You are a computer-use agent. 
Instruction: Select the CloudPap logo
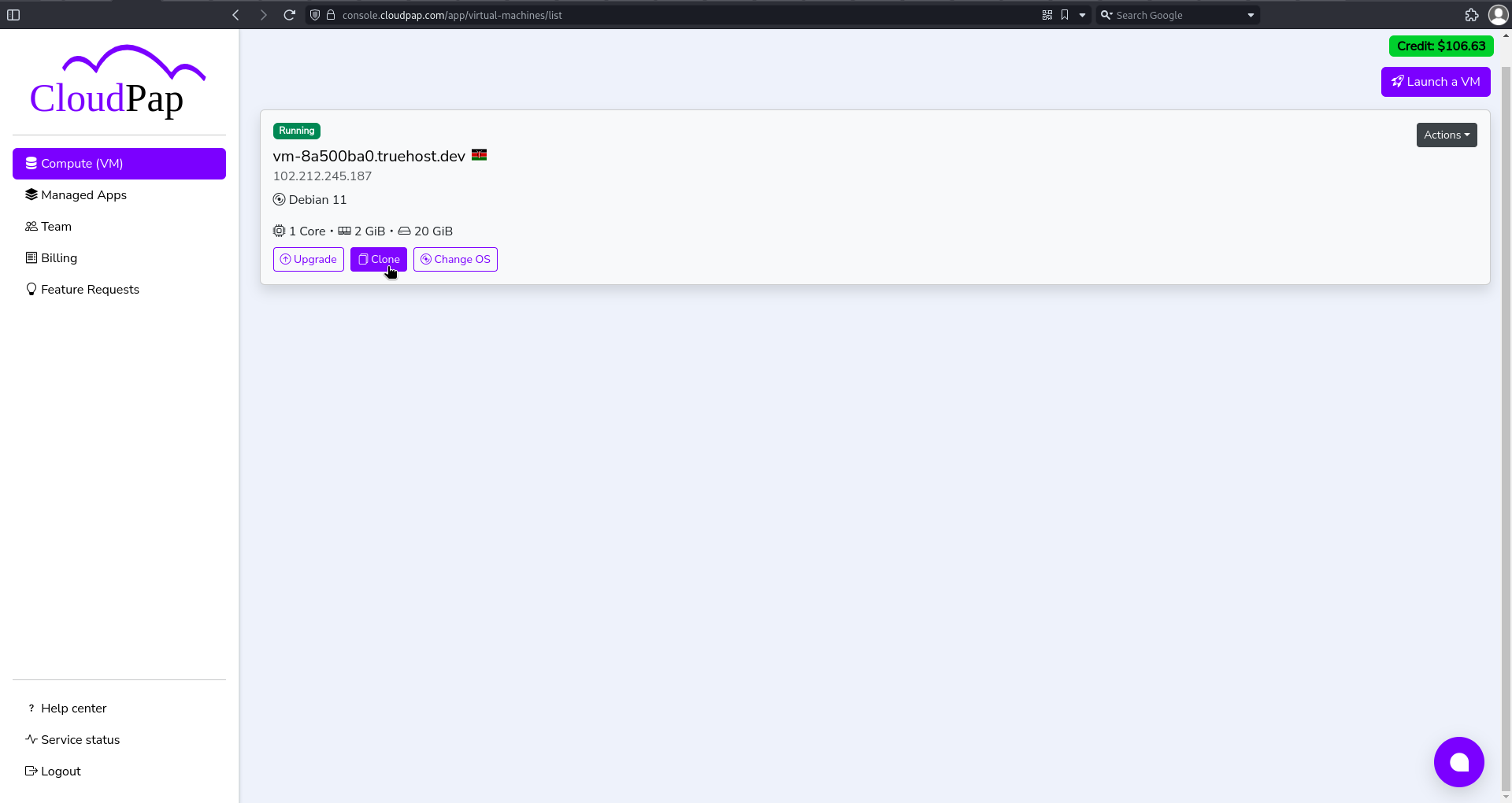click(x=118, y=81)
